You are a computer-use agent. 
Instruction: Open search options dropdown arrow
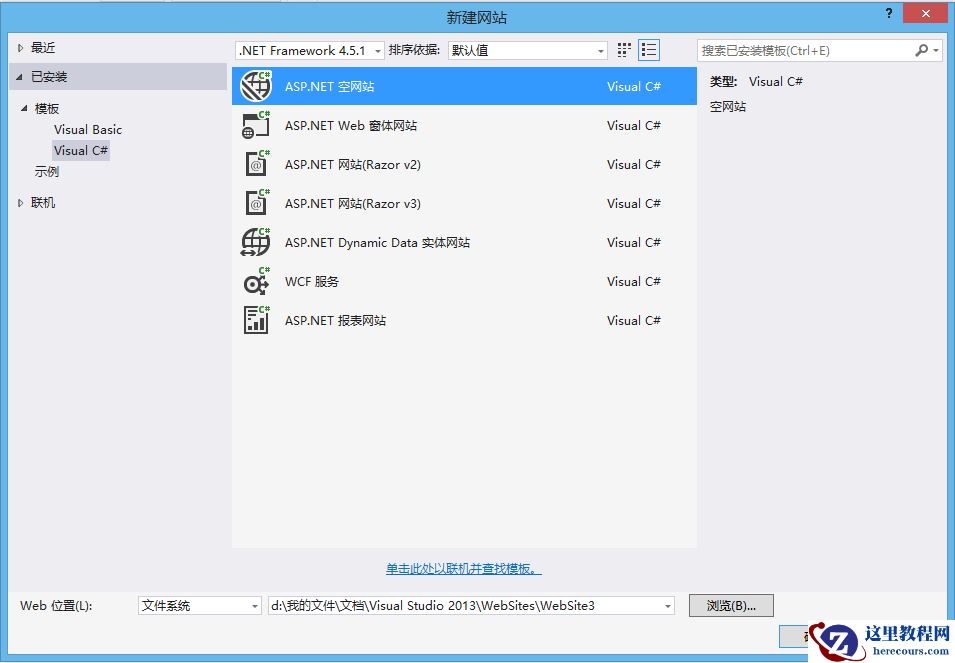click(936, 51)
